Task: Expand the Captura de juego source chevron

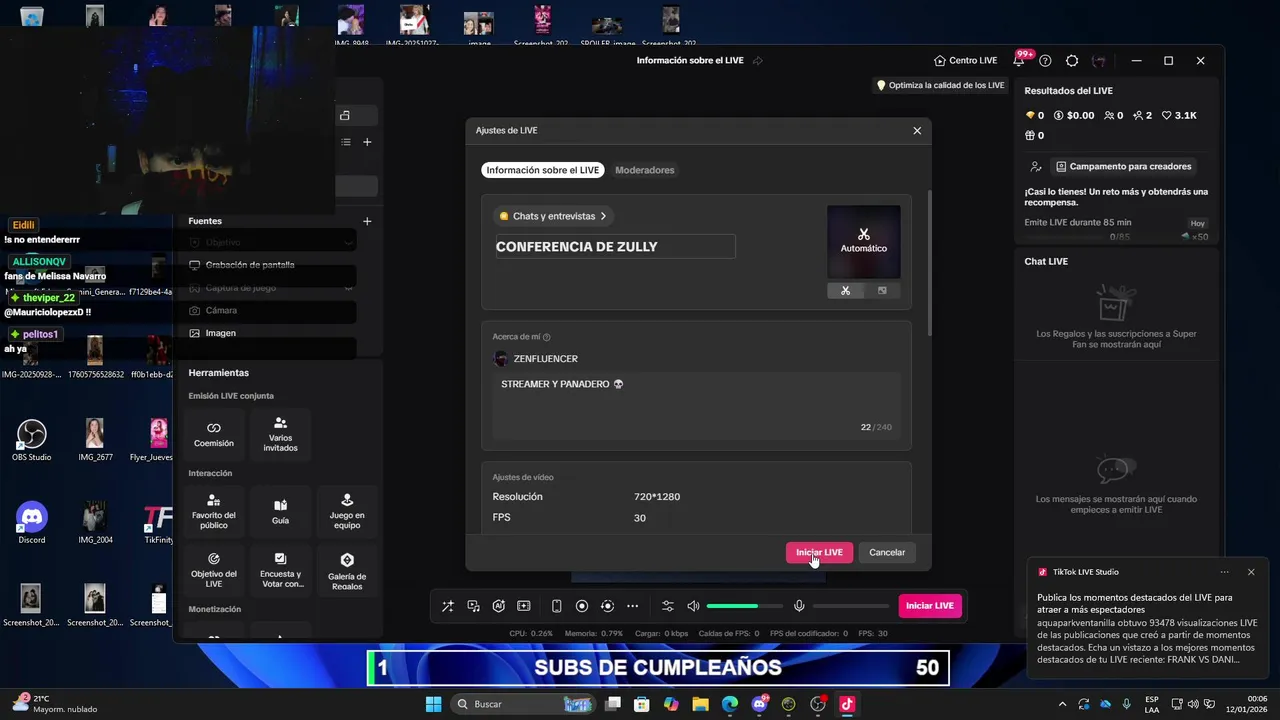Action: [x=348, y=288]
